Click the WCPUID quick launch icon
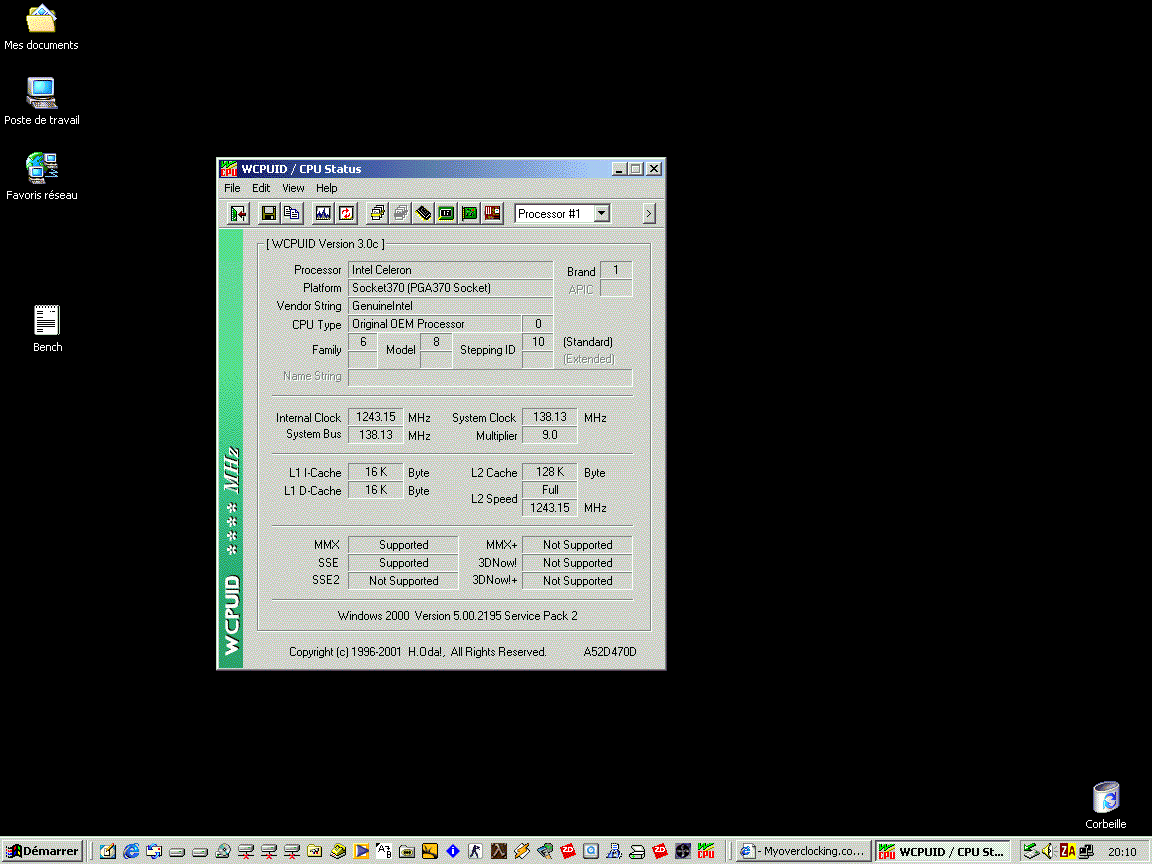1152x864 pixels. pos(706,852)
